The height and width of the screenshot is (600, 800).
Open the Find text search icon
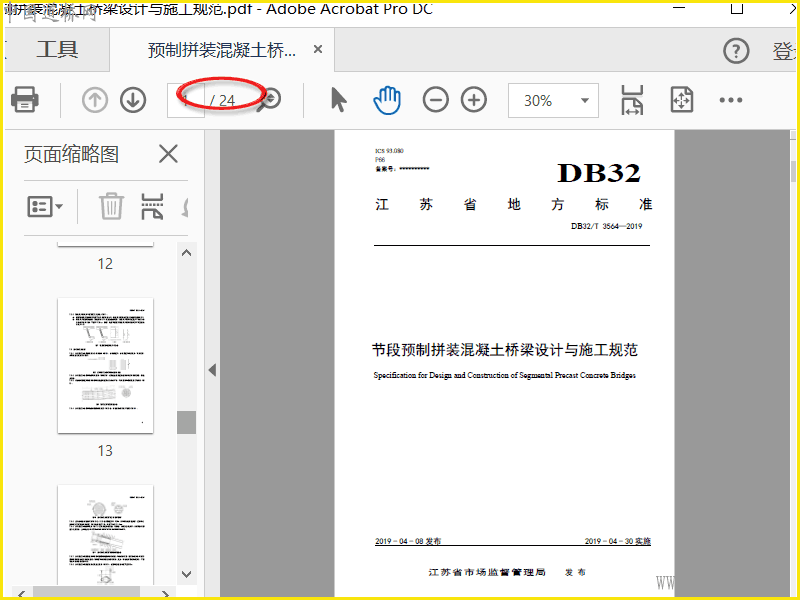tap(269, 99)
